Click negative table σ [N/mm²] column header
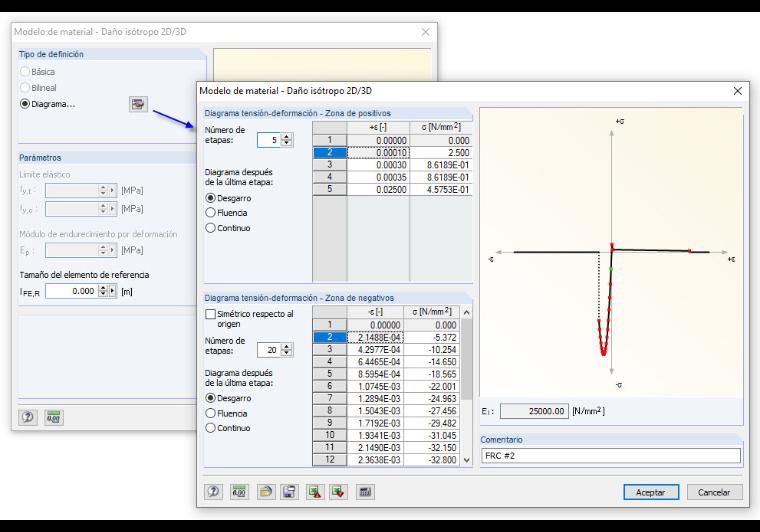The height and width of the screenshot is (532, 760). pyautogui.click(x=431, y=312)
